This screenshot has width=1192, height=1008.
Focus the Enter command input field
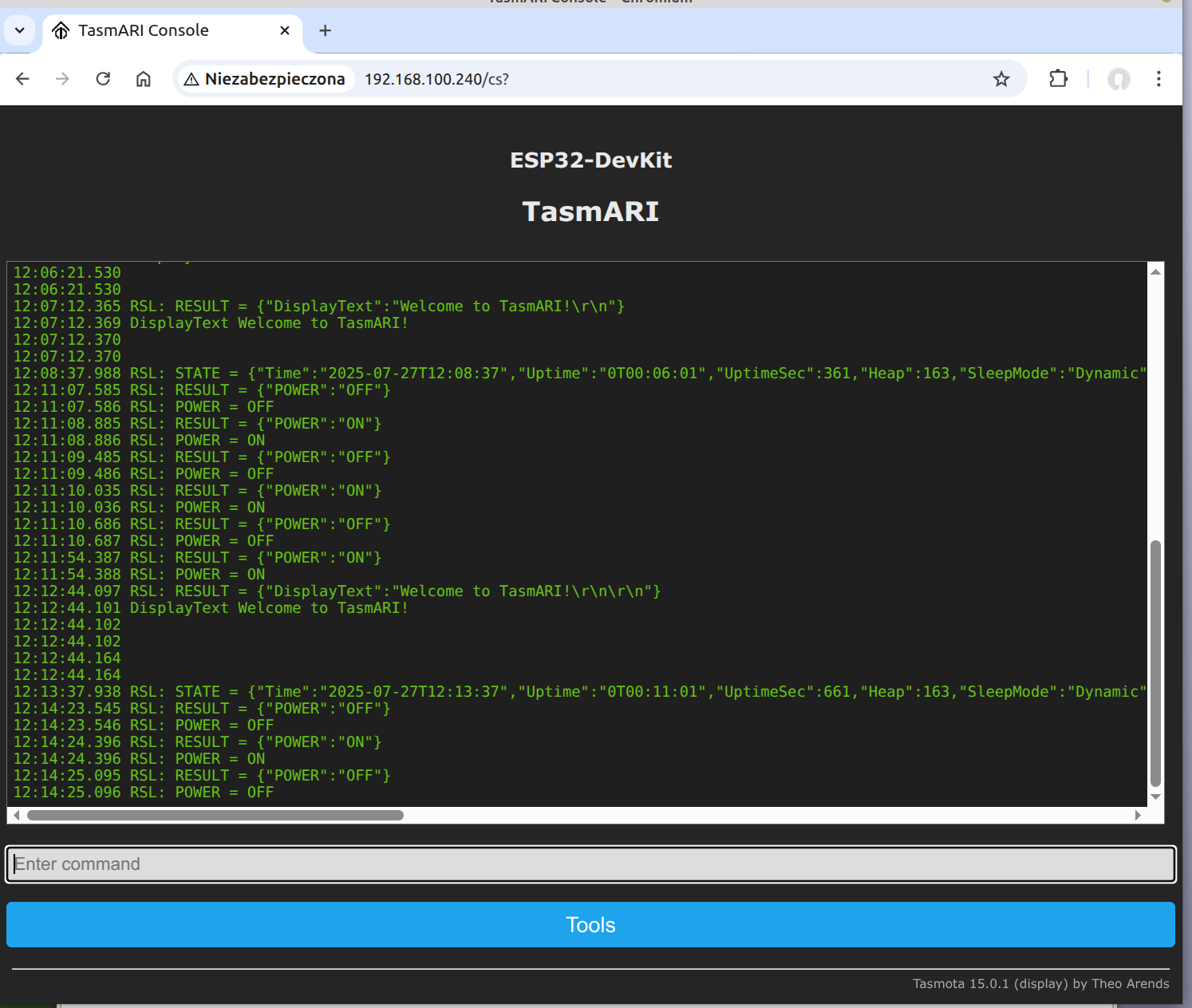click(590, 864)
